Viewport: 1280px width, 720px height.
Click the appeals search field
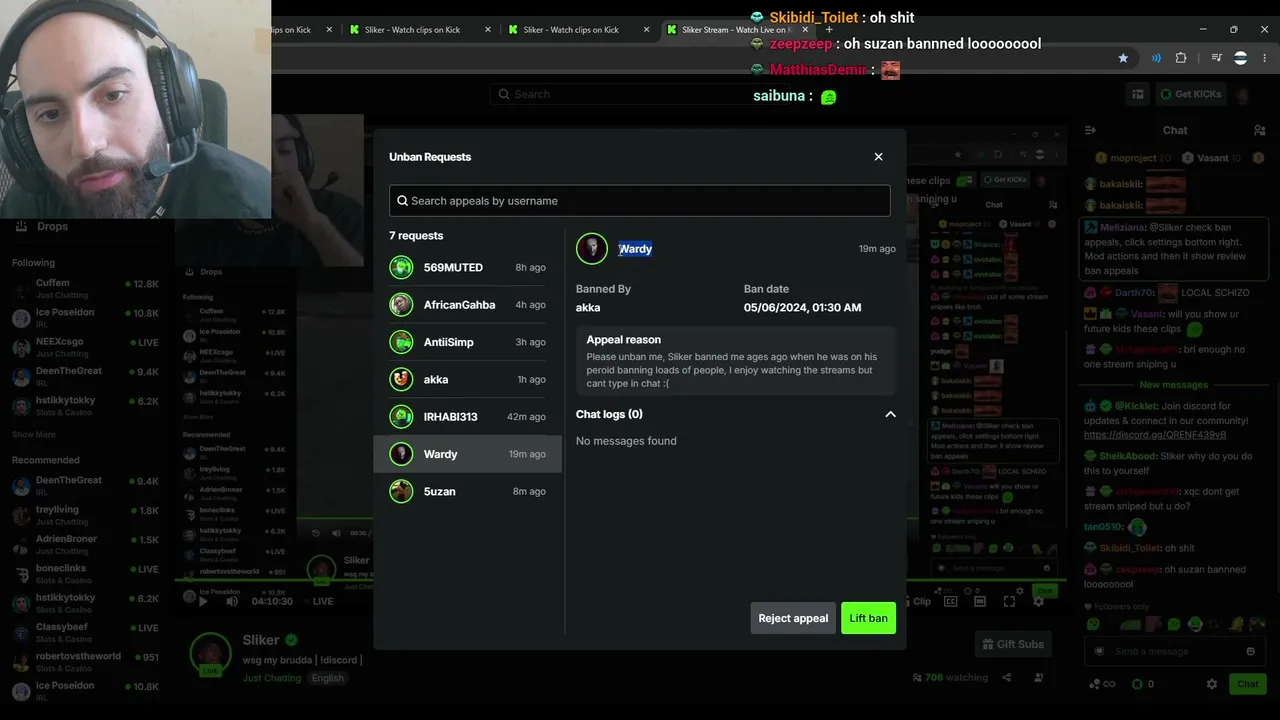(640, 201)
